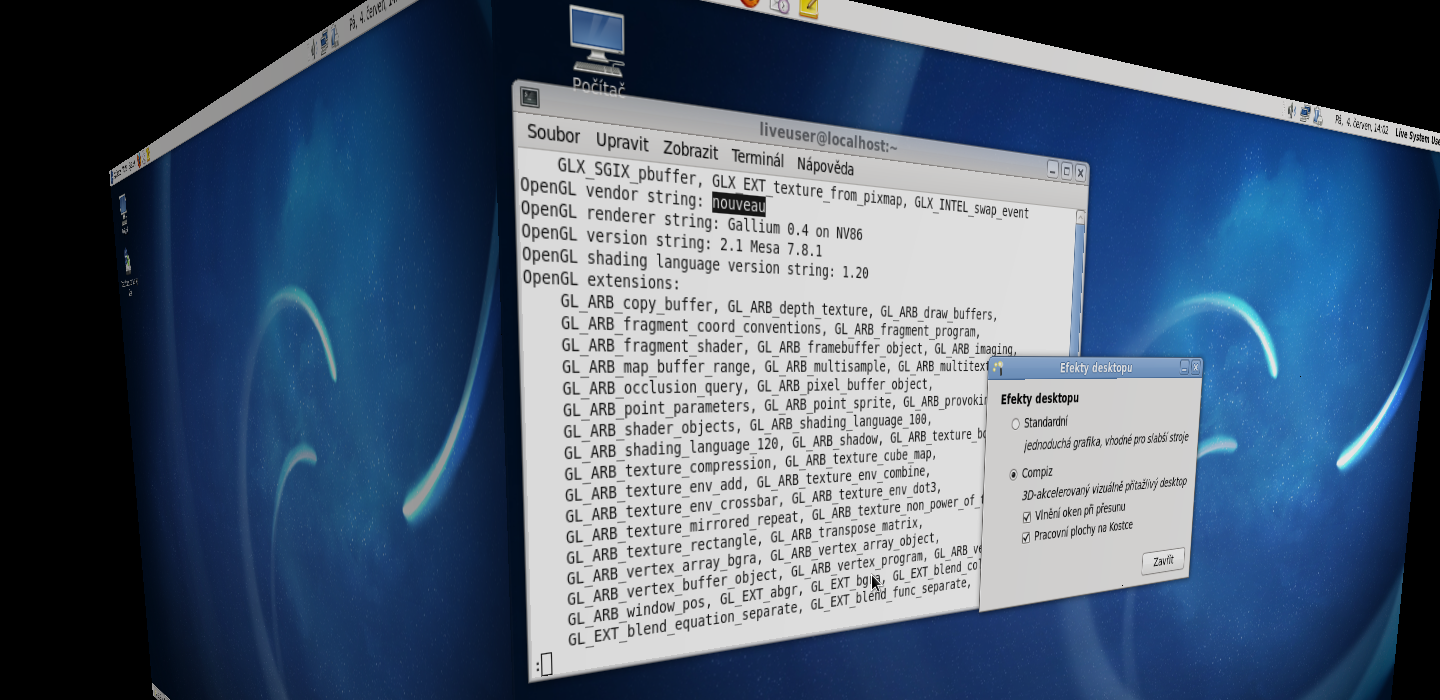The height and width of the screenshot is (700, 1440).
Task: Click the GLX_SGIX_pbuffer text
Action: pos(629,171)
